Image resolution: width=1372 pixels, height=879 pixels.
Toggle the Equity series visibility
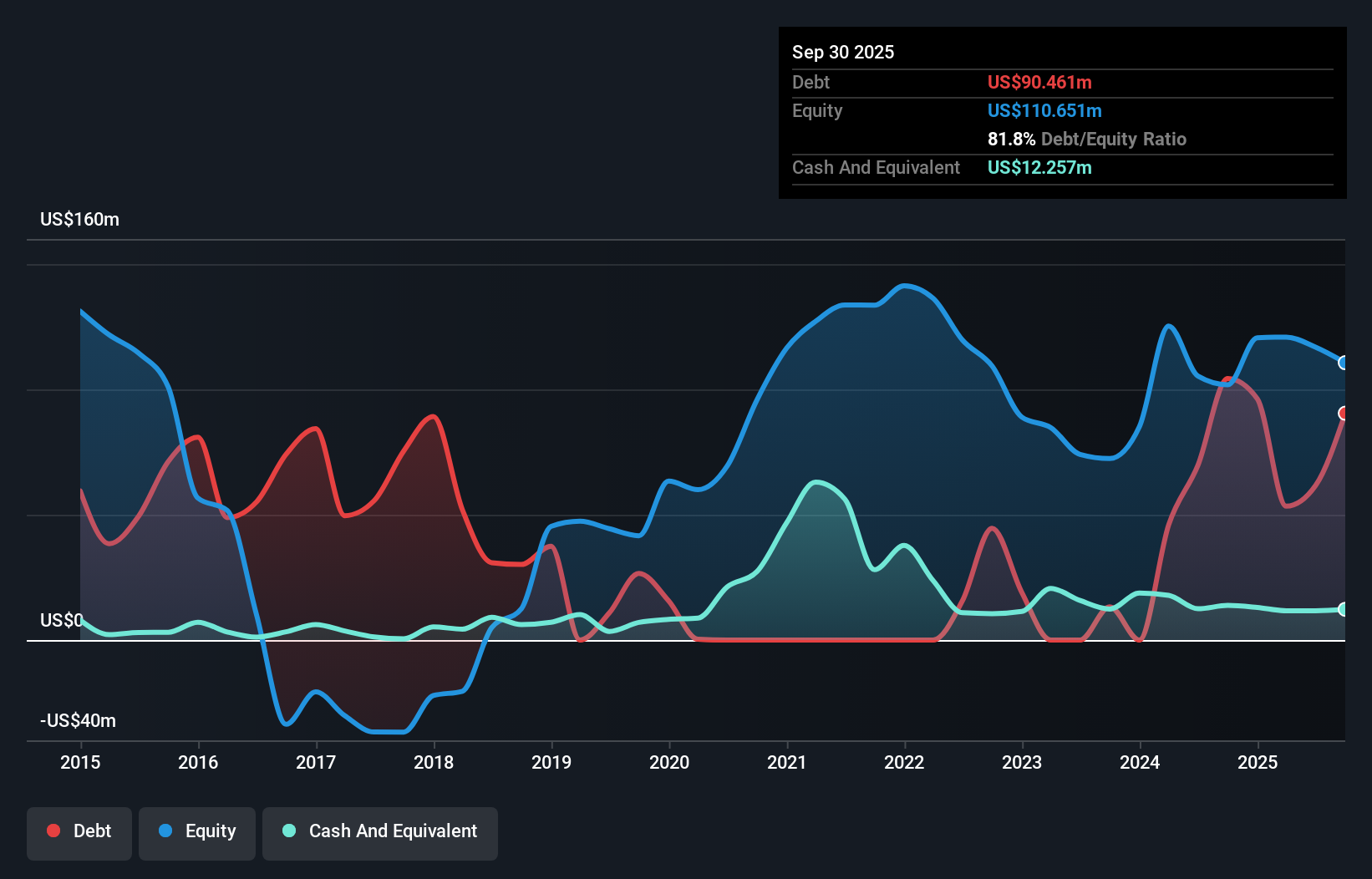point(196,831)
